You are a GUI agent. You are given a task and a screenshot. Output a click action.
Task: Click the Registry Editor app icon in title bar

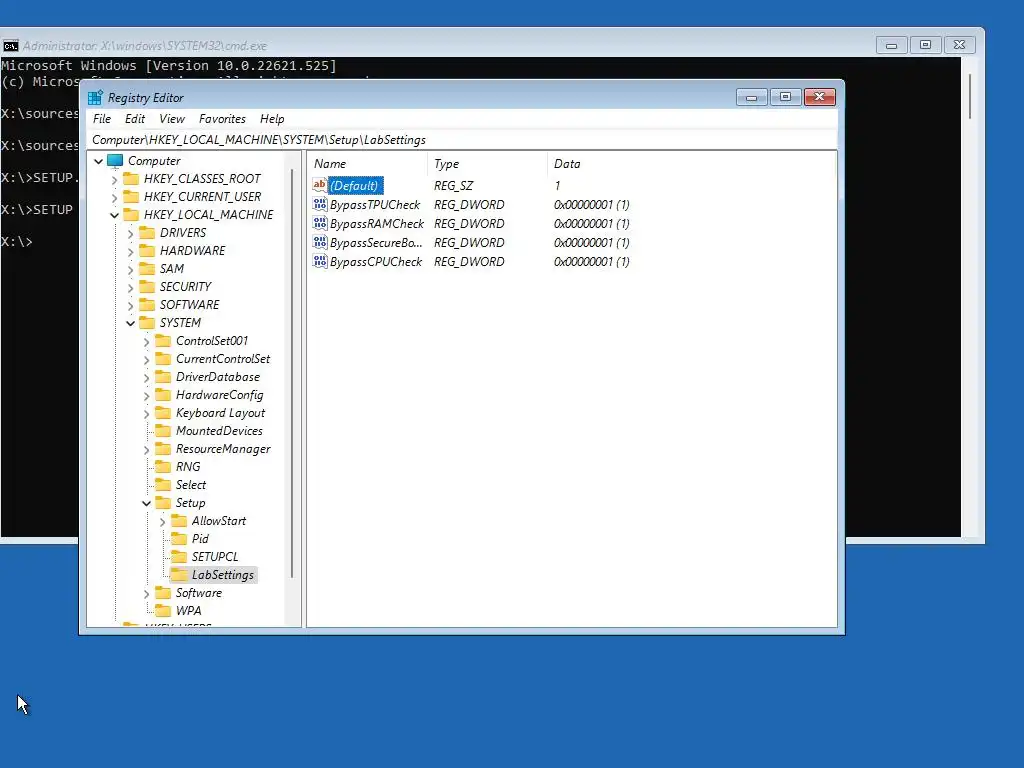[x=95, y=98]
